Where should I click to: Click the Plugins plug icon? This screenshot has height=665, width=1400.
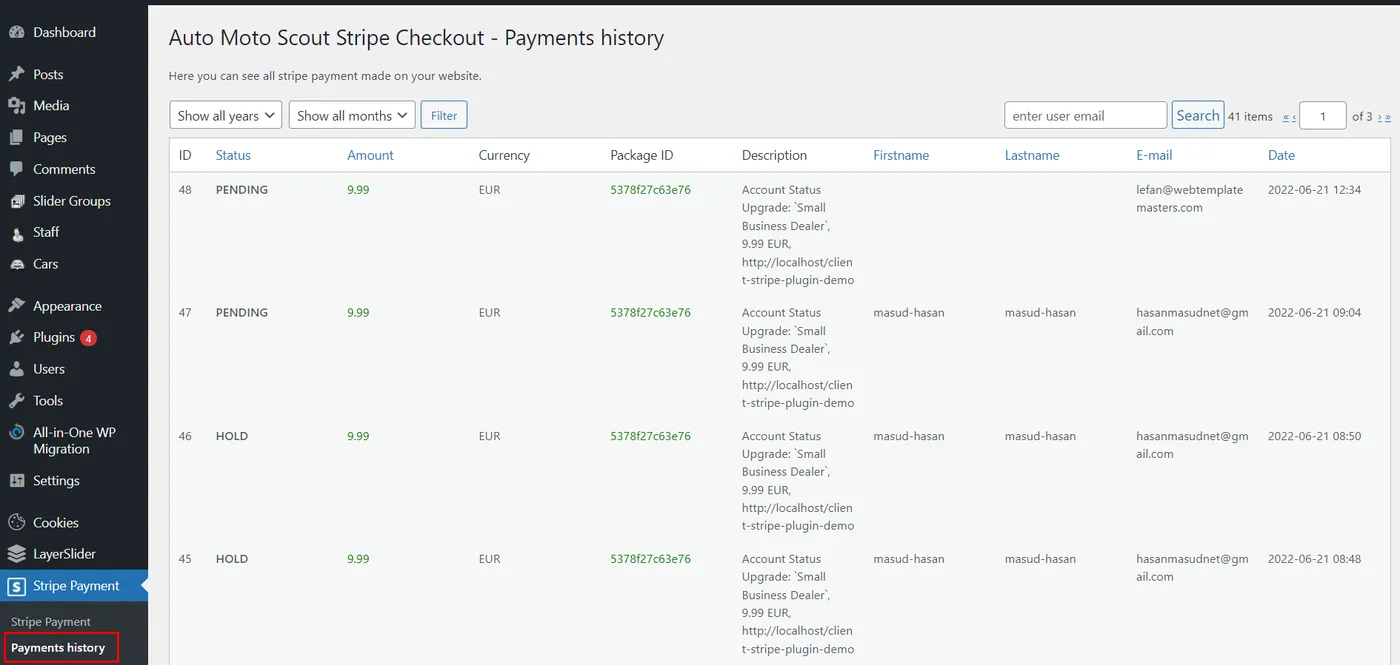pos(16,337)
